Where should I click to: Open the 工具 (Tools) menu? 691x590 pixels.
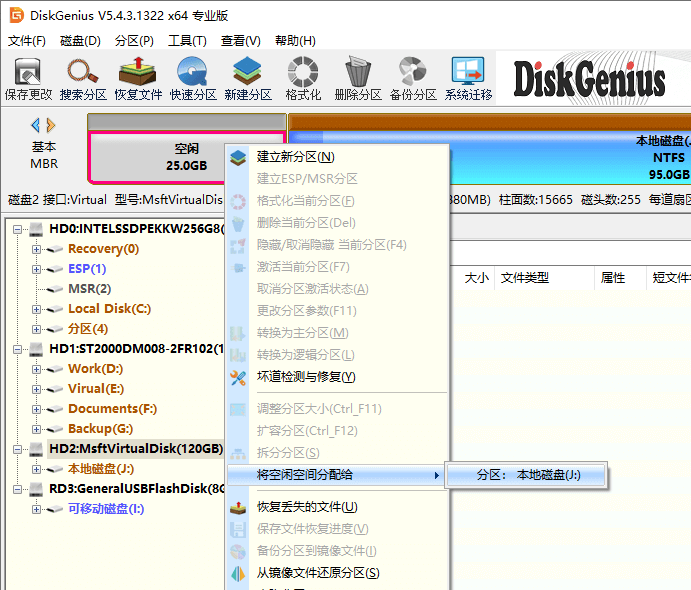coord(187,41)
